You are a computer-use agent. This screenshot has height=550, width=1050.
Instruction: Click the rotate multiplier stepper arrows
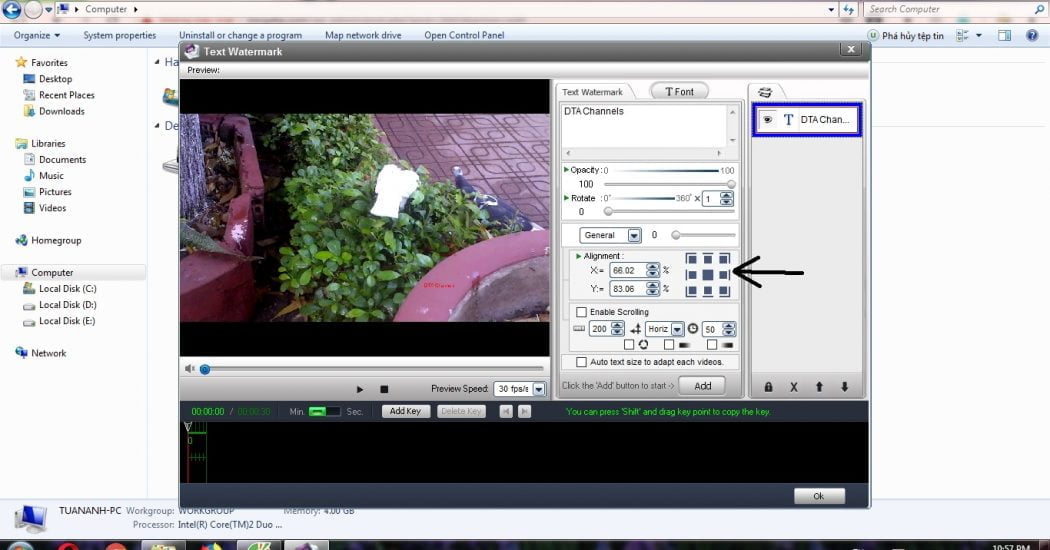click(727, 199)
